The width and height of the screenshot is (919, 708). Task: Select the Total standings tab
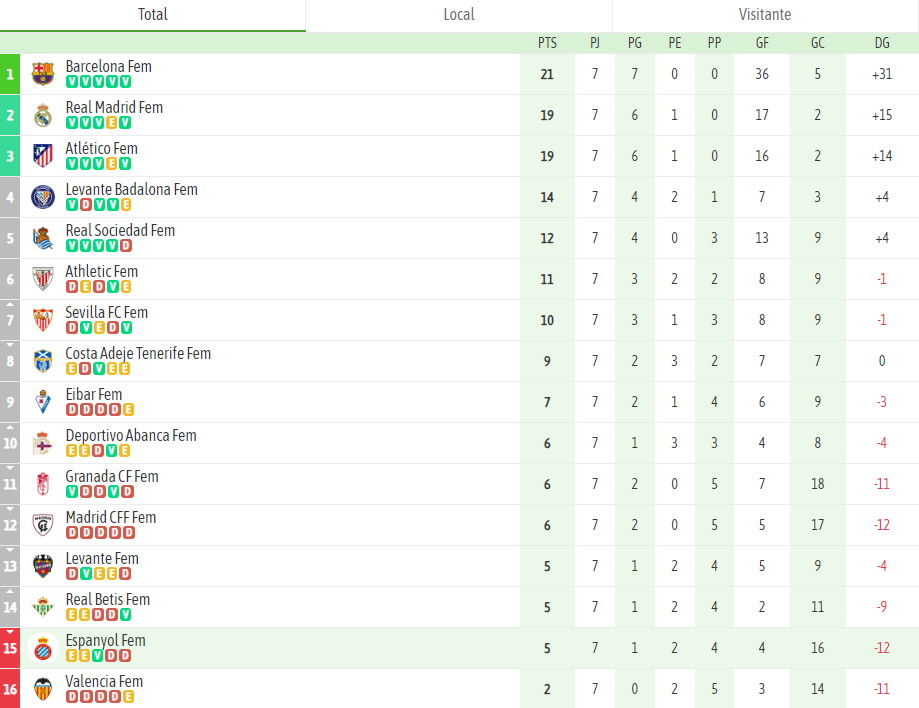153,15
